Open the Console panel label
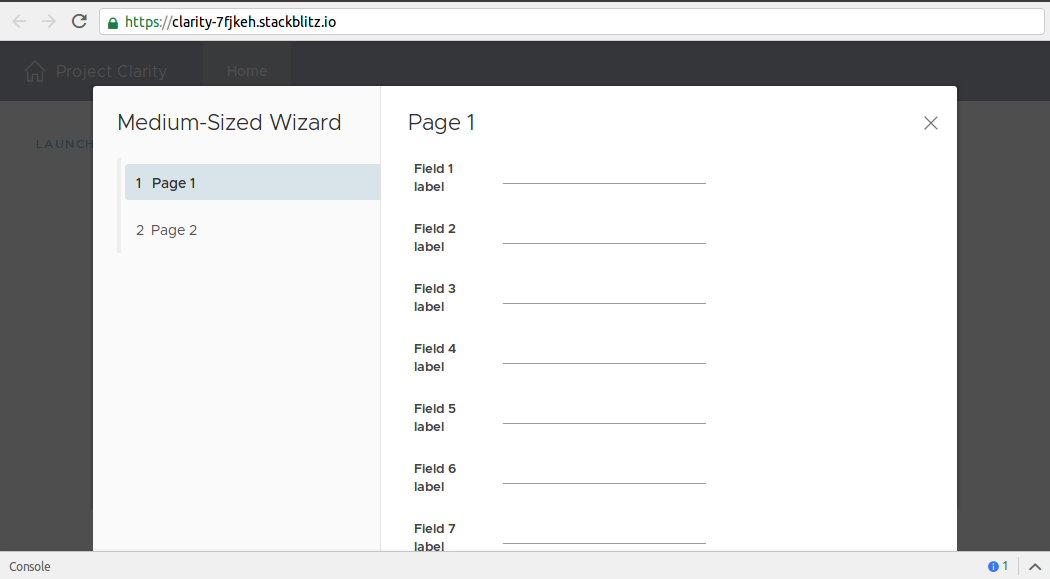Screen dimensions: 1050x579 pyautogui.click(x=29, y=566)
